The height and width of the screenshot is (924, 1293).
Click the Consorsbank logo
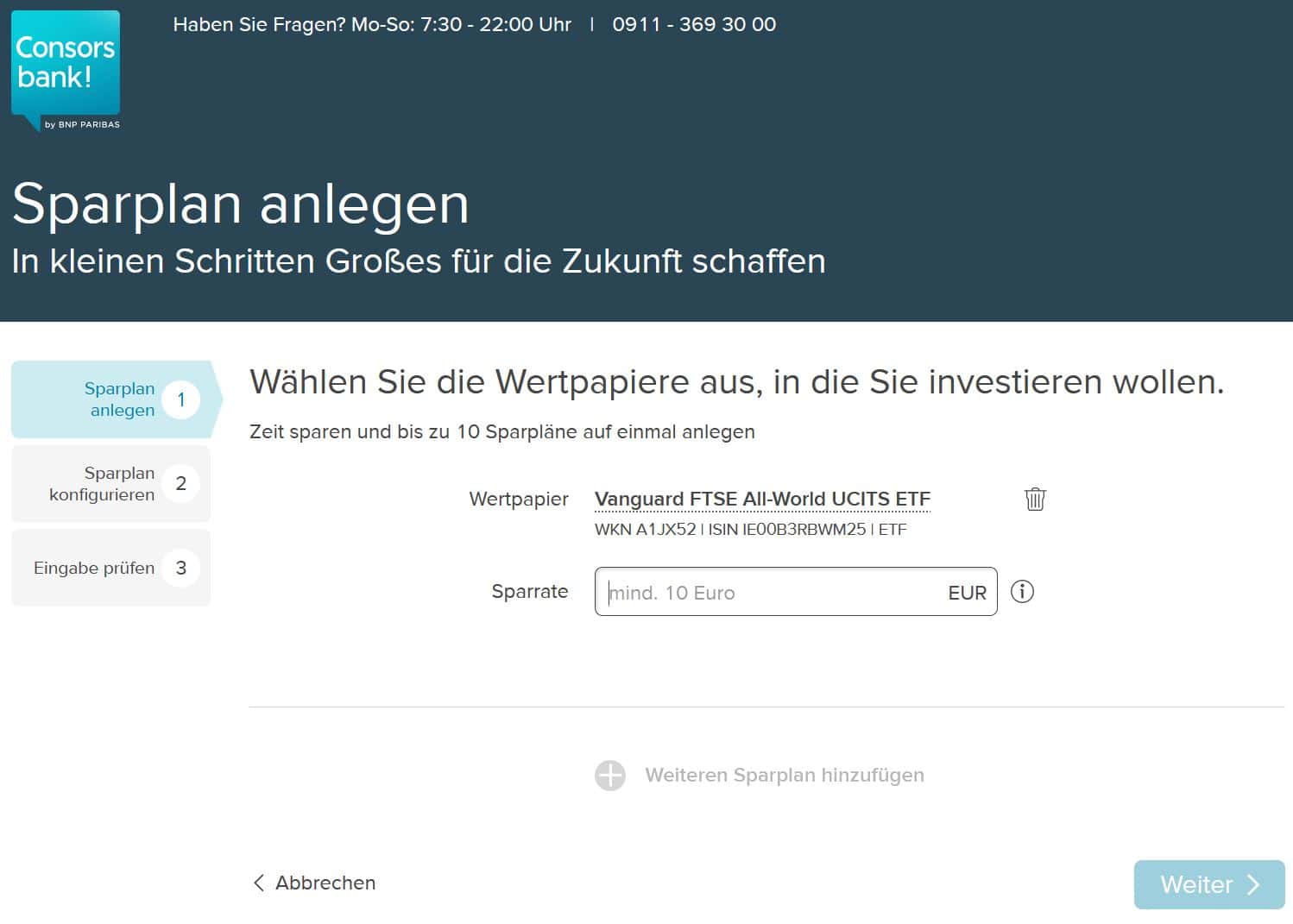tap(66, 71)
